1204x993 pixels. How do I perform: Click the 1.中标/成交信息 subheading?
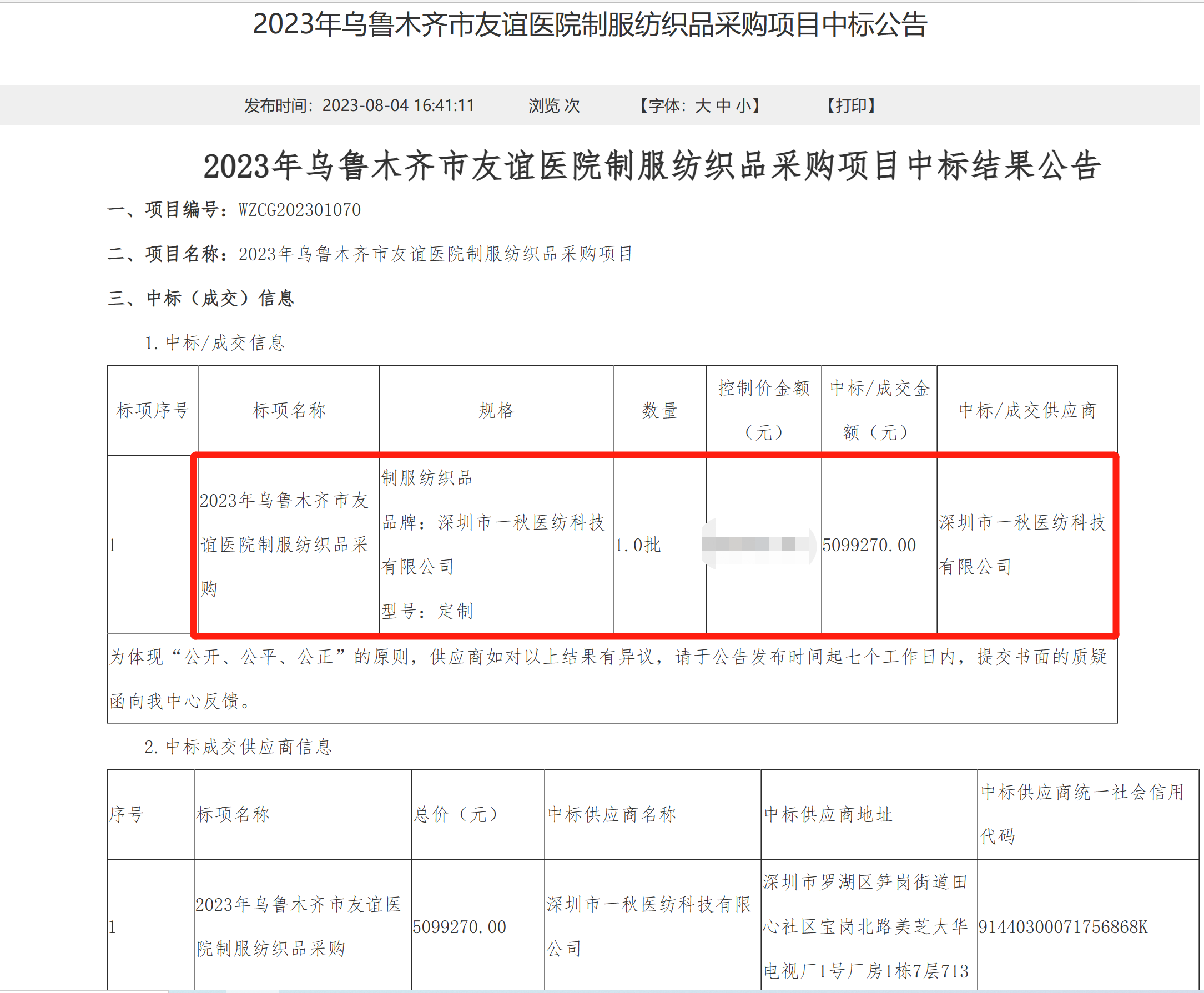tap(214, 342)
